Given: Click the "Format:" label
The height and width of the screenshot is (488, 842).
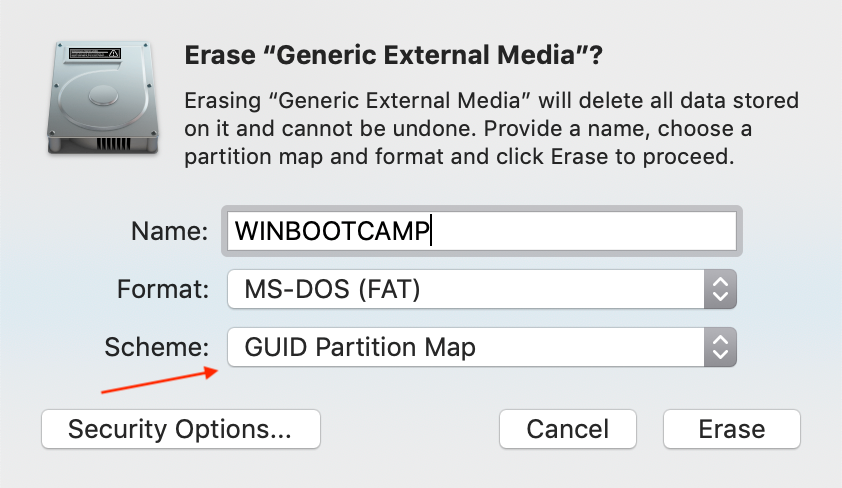Looking at the screenshot, I should [x=163, y=289].
